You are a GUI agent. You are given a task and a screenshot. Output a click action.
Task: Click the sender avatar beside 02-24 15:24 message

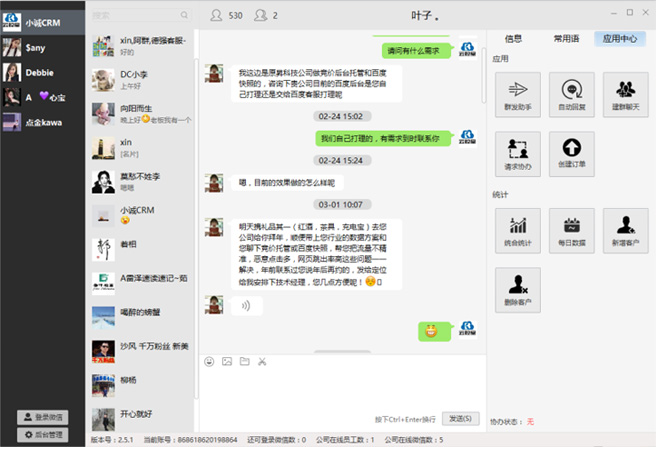(214, 183)
